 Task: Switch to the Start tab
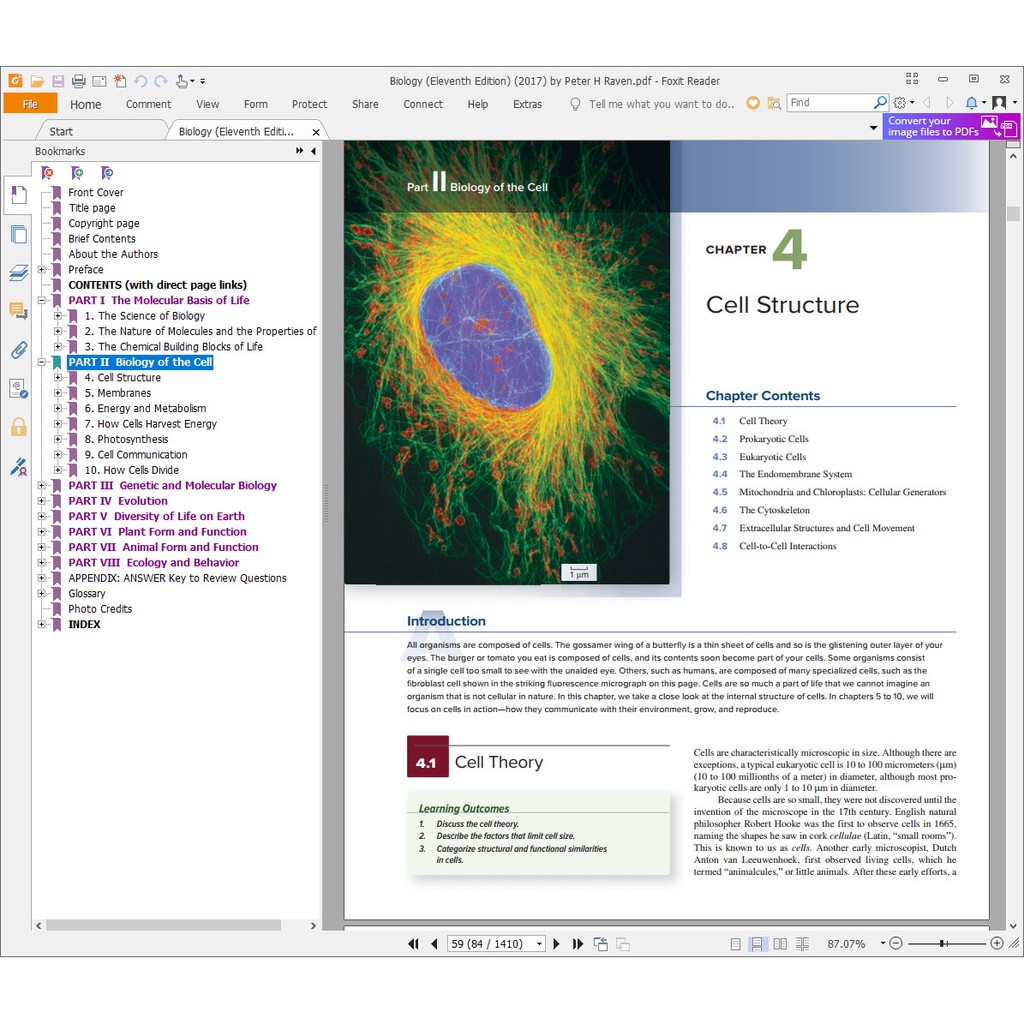coord(61,131)
